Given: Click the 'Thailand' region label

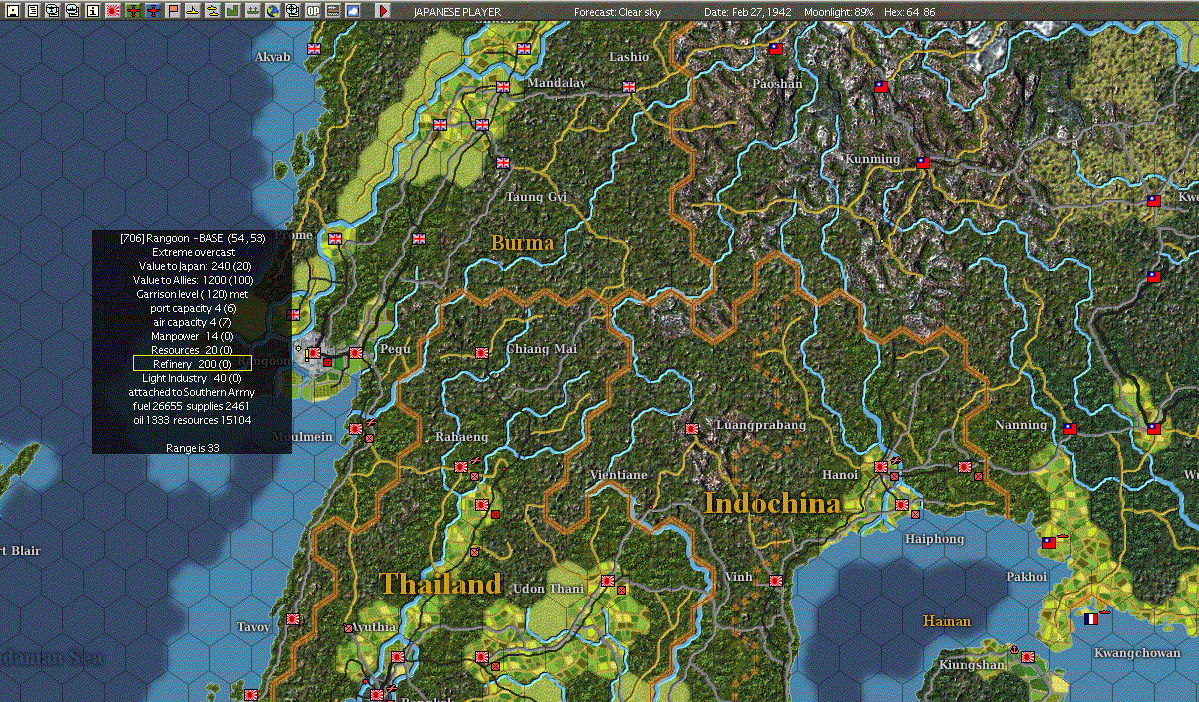Looking at the screenshot, I should [x=440, y=584].
